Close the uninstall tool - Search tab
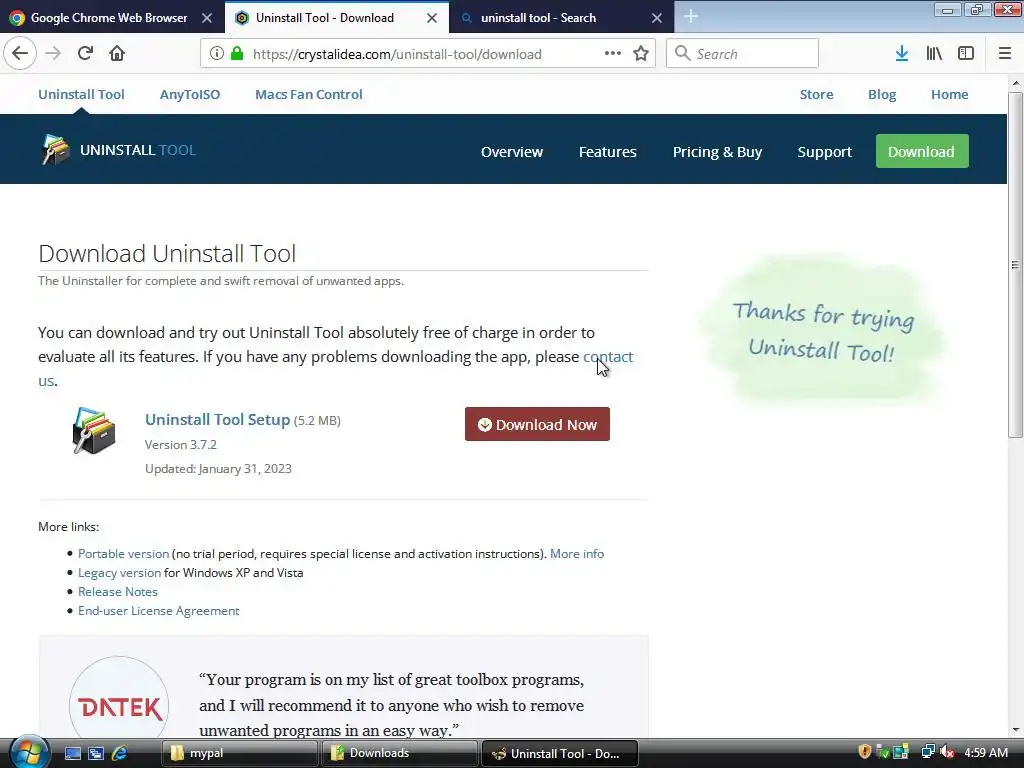 (x=657, y=18)
